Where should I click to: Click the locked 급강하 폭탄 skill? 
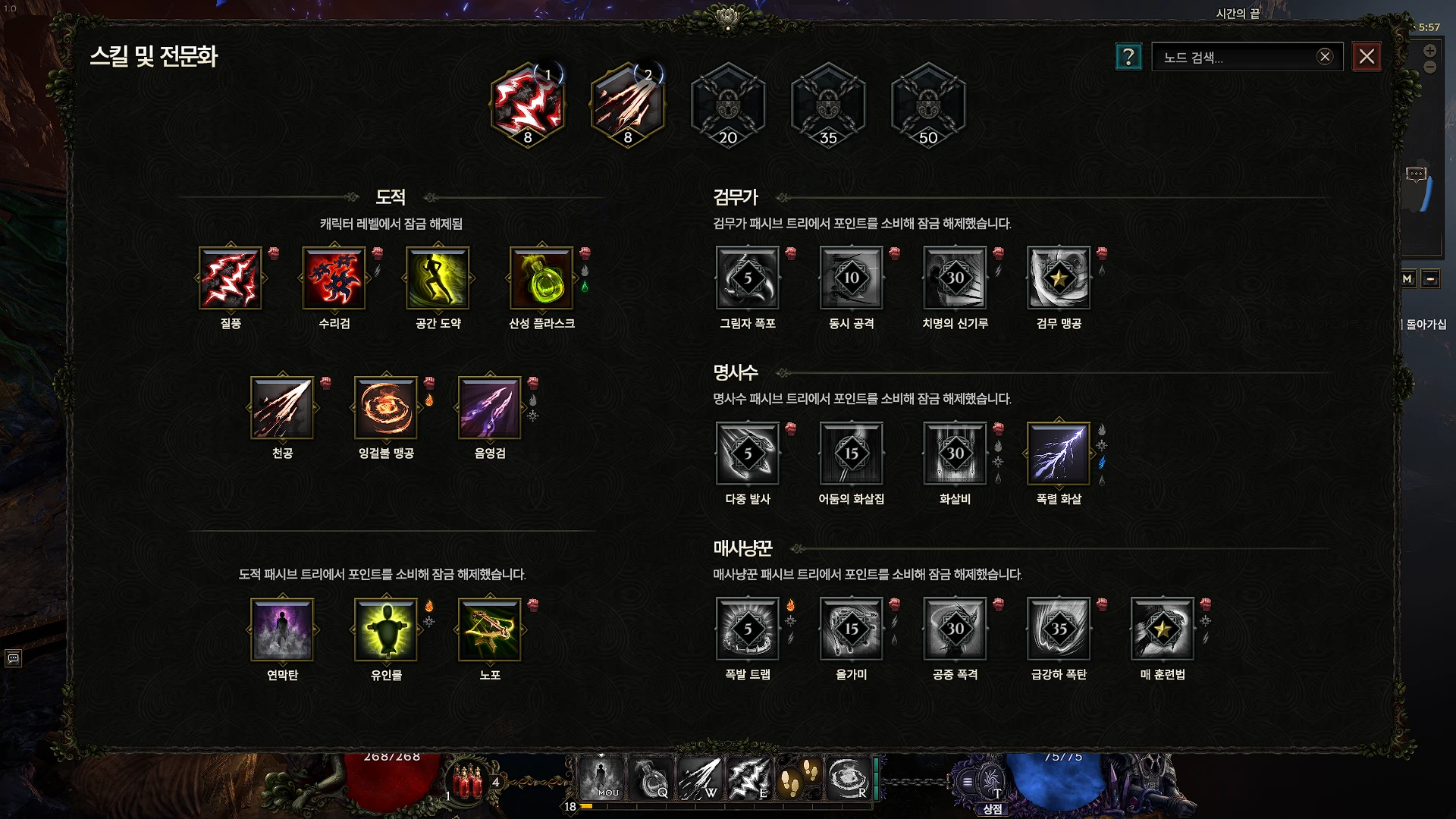(1059, 629)
